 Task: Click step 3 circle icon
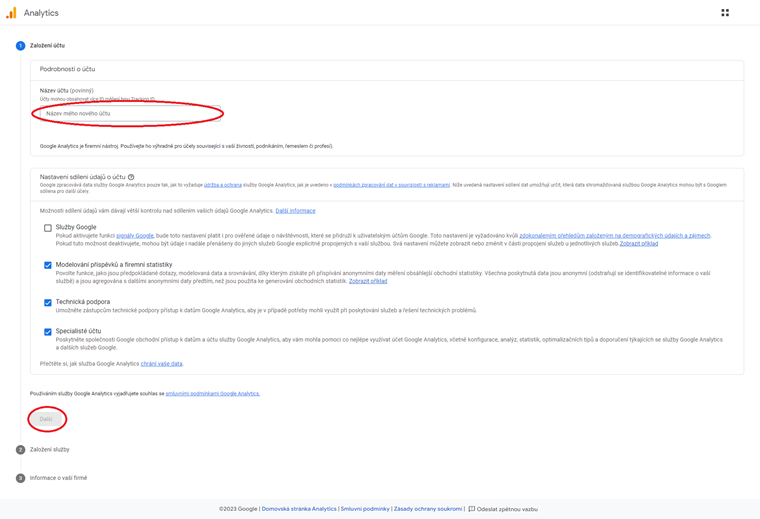(x=20, y=478)
